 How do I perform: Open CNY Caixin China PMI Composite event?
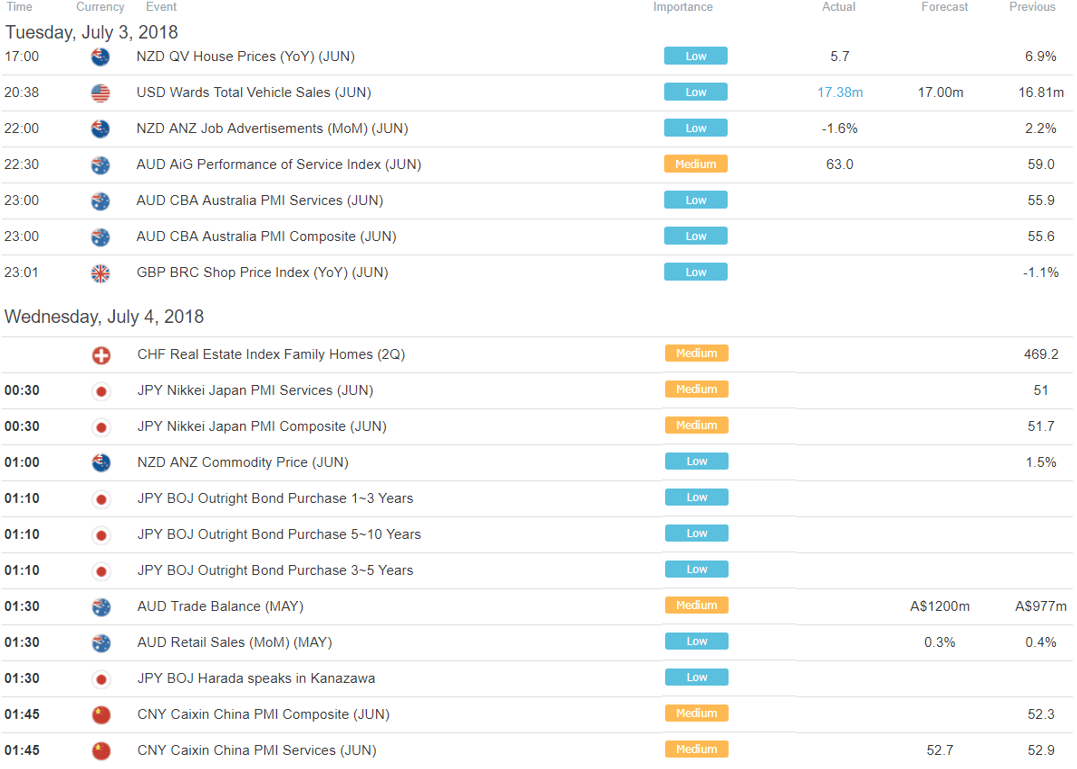pos(264,714)
